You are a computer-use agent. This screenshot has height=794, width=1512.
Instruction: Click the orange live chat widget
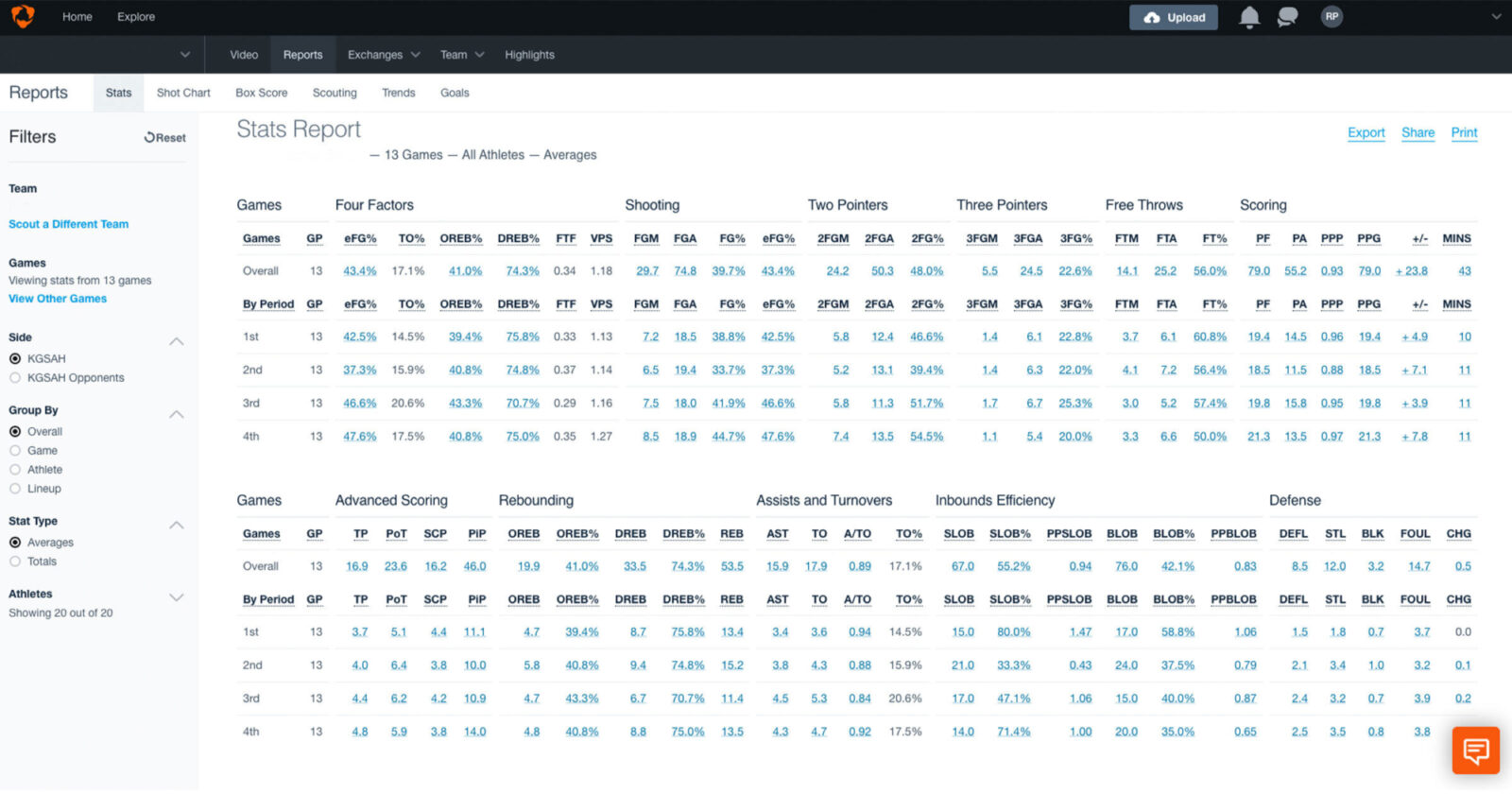pyautogui.click(x=1475, y=751)
